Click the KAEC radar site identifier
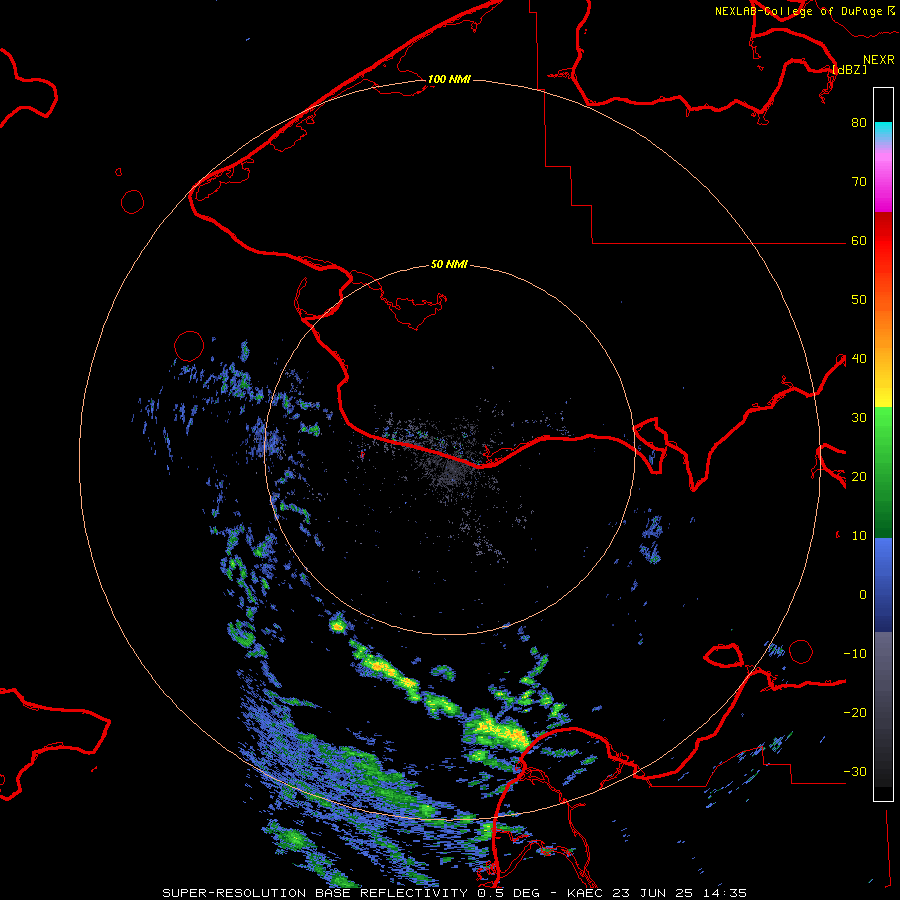Viewport: 900px width, 900px height. tap(585, 893)
